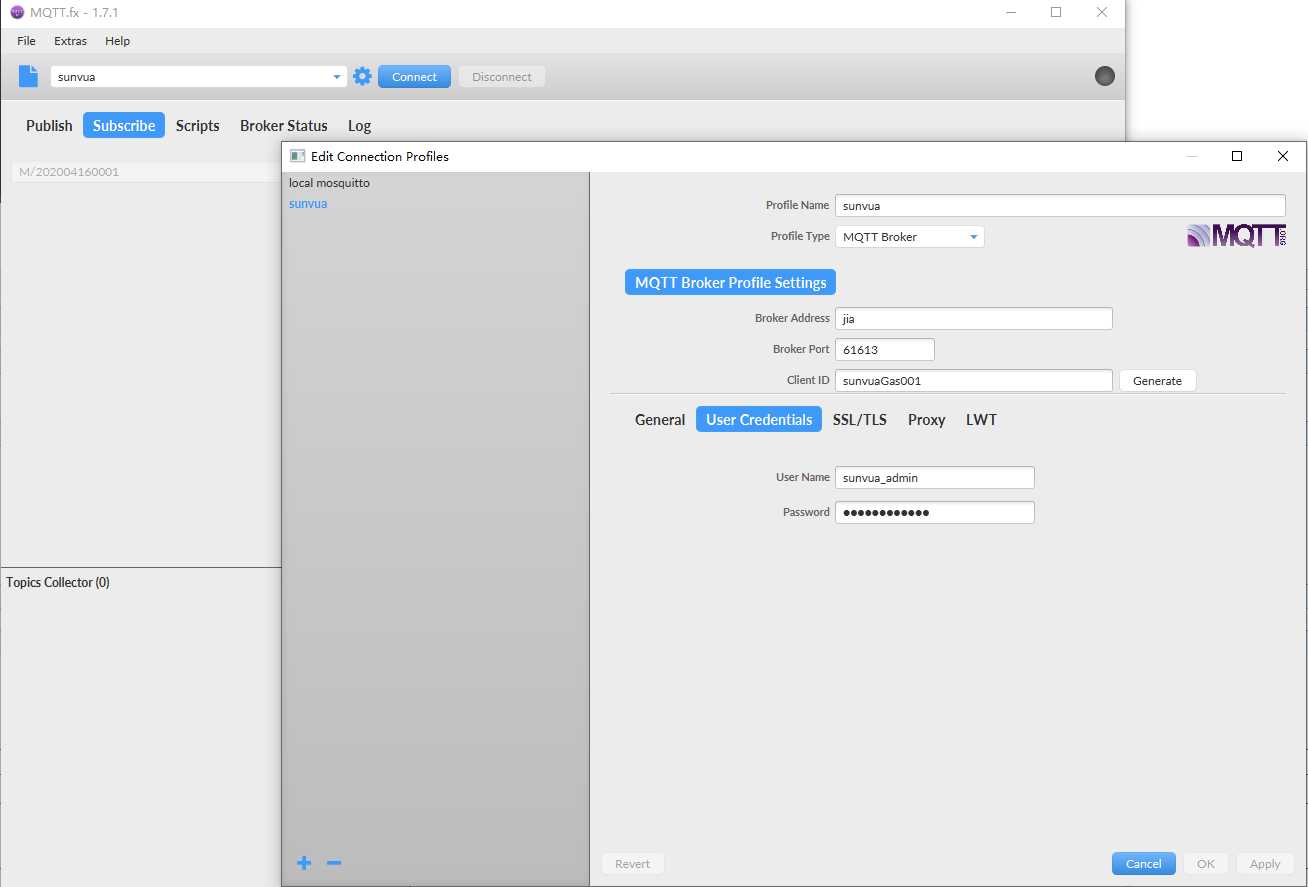The width and height of the screenshot is (1308, 887).
Task: Open the General settings tab
Action: coord(660,419)
